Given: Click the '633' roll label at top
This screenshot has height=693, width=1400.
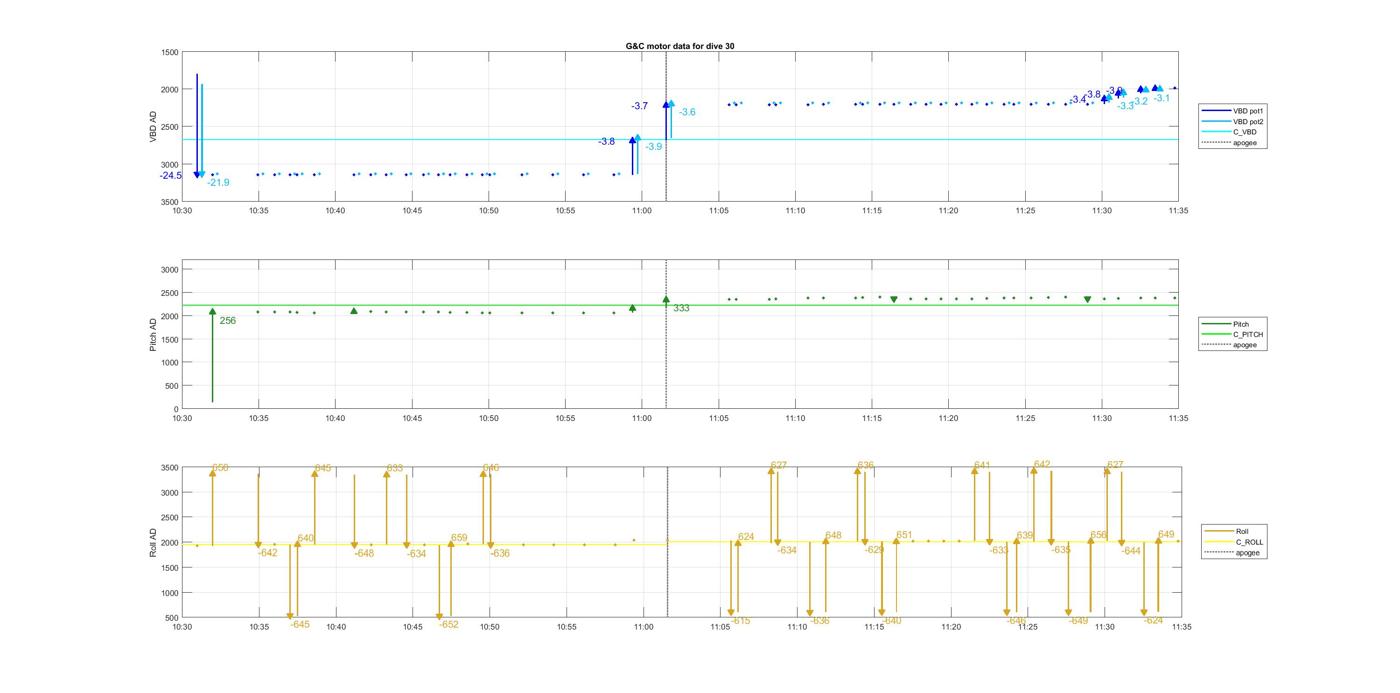Looking at the screenshot, I should coord(394,468).
